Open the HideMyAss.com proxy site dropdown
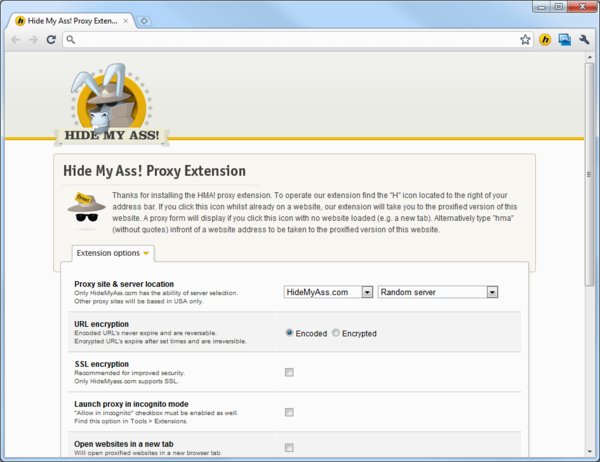The width and height of the screenshot is (600, 462). click(328, 292)
